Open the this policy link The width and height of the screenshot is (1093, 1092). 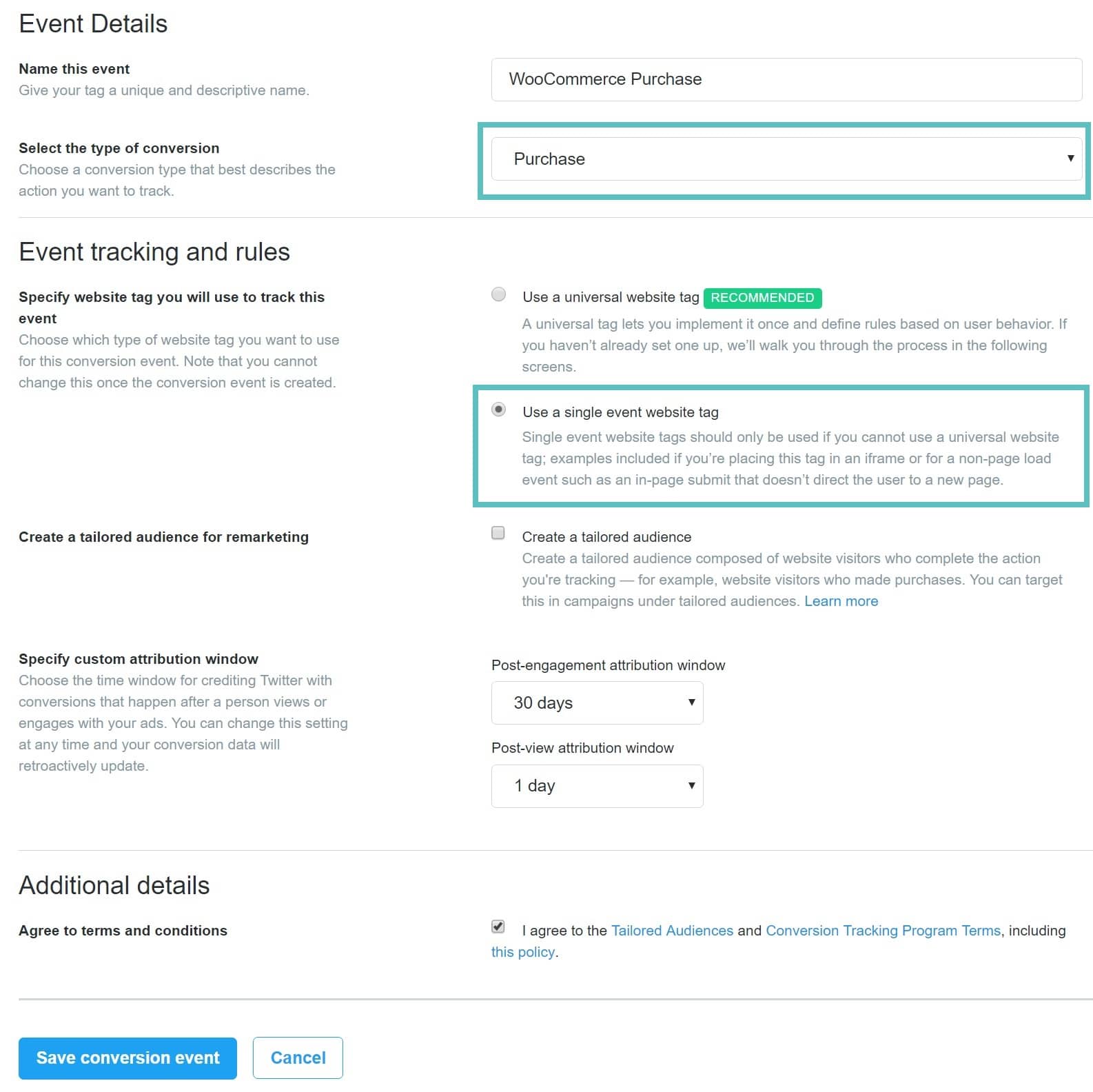[522, 951]
